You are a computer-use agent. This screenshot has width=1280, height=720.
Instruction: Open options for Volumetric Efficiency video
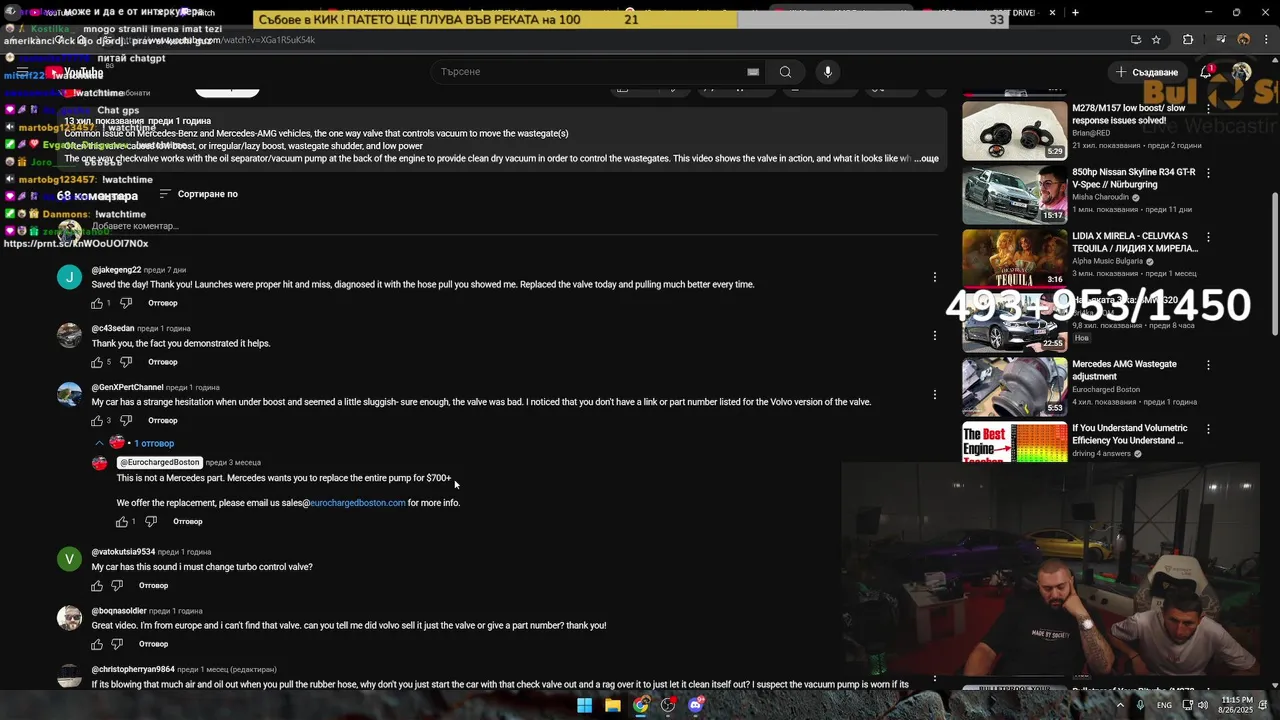pyautogui.click(x=1208, y=429)
